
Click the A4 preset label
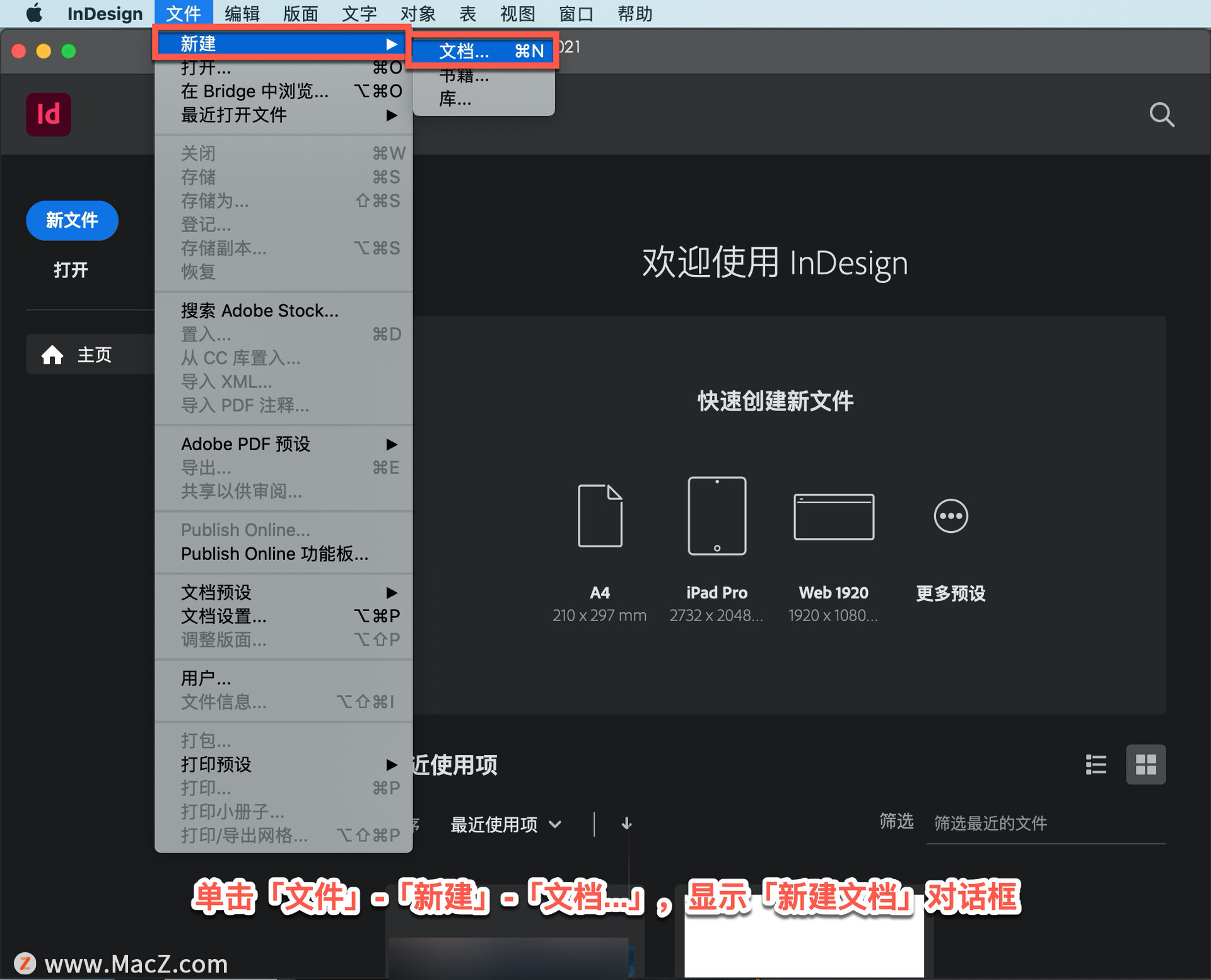[600, 593]
